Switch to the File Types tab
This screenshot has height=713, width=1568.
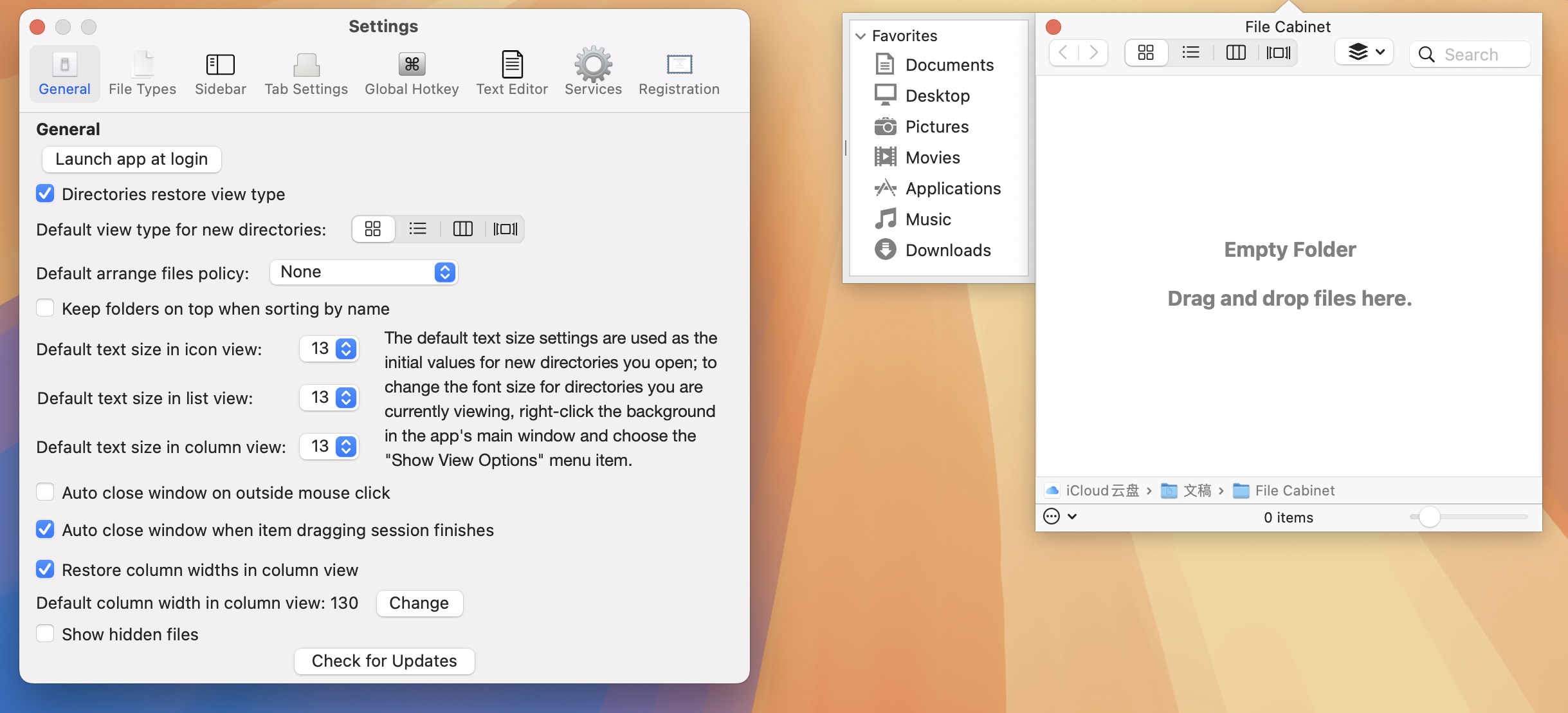point(142,72)
